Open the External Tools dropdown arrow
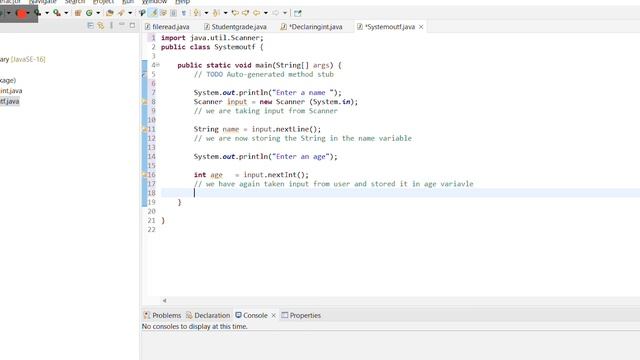 click(x=66, y=13)
